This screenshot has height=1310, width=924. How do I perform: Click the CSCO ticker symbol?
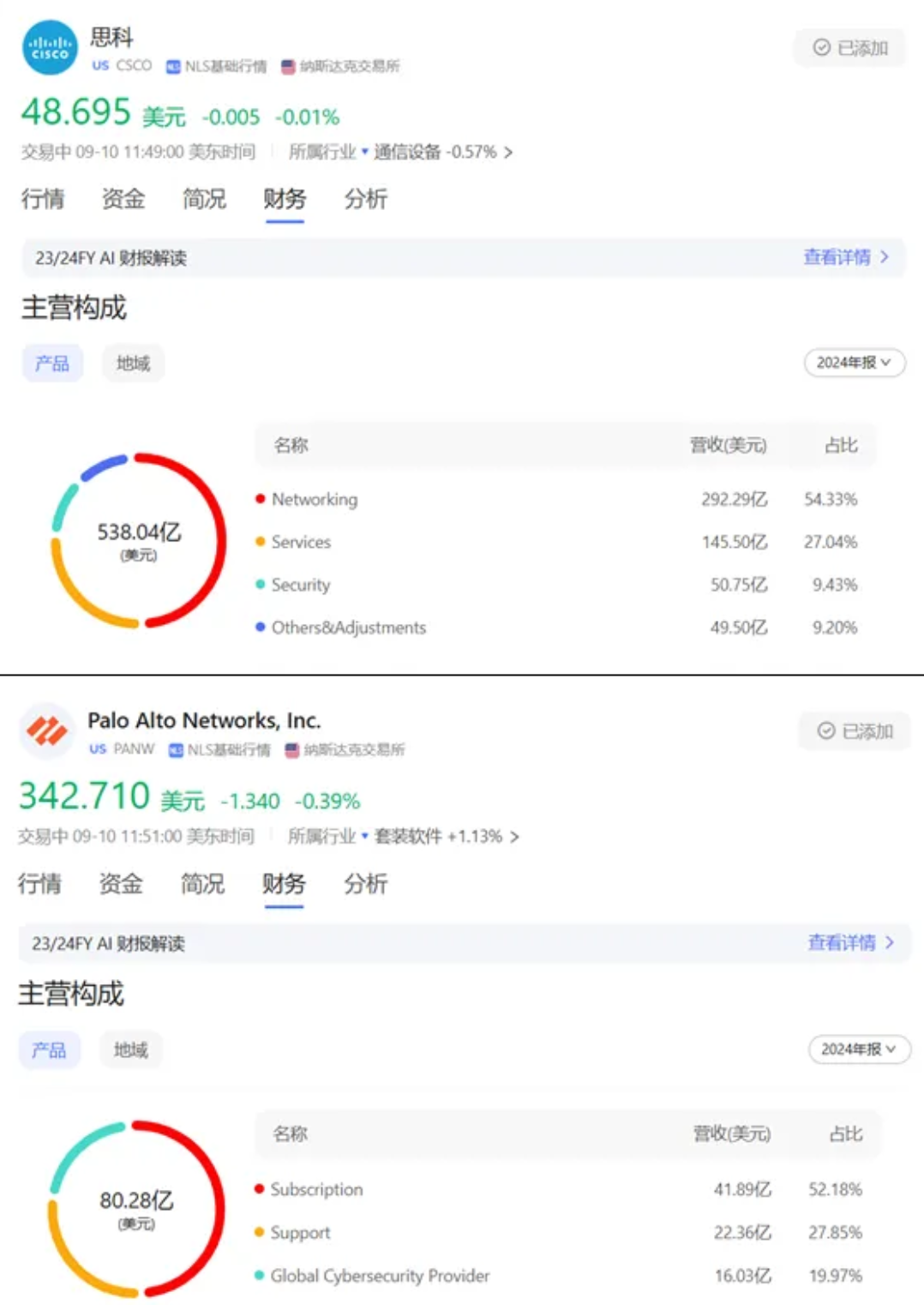pyautogui.click(x=134, y=65)
